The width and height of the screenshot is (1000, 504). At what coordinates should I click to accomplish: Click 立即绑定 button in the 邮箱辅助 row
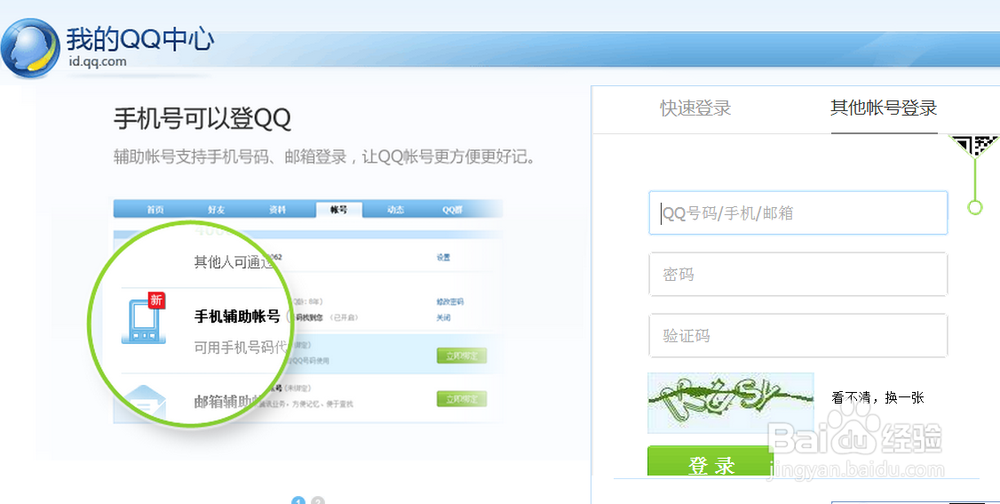(462, 399)
